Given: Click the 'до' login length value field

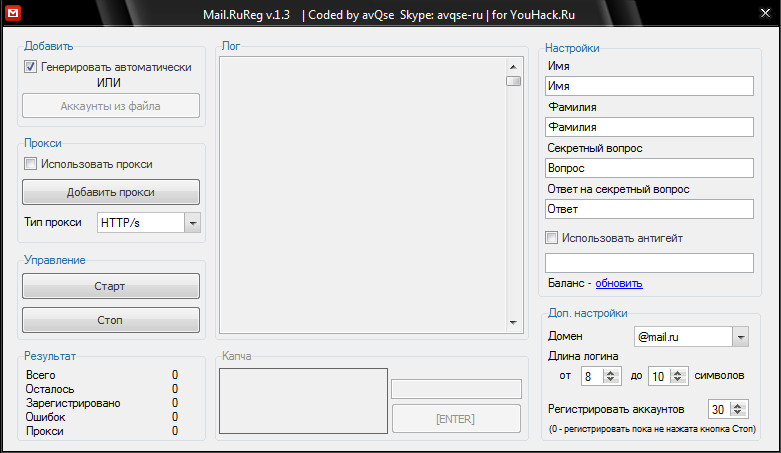Looking at the screenshot, I should (x=659, y=376).
